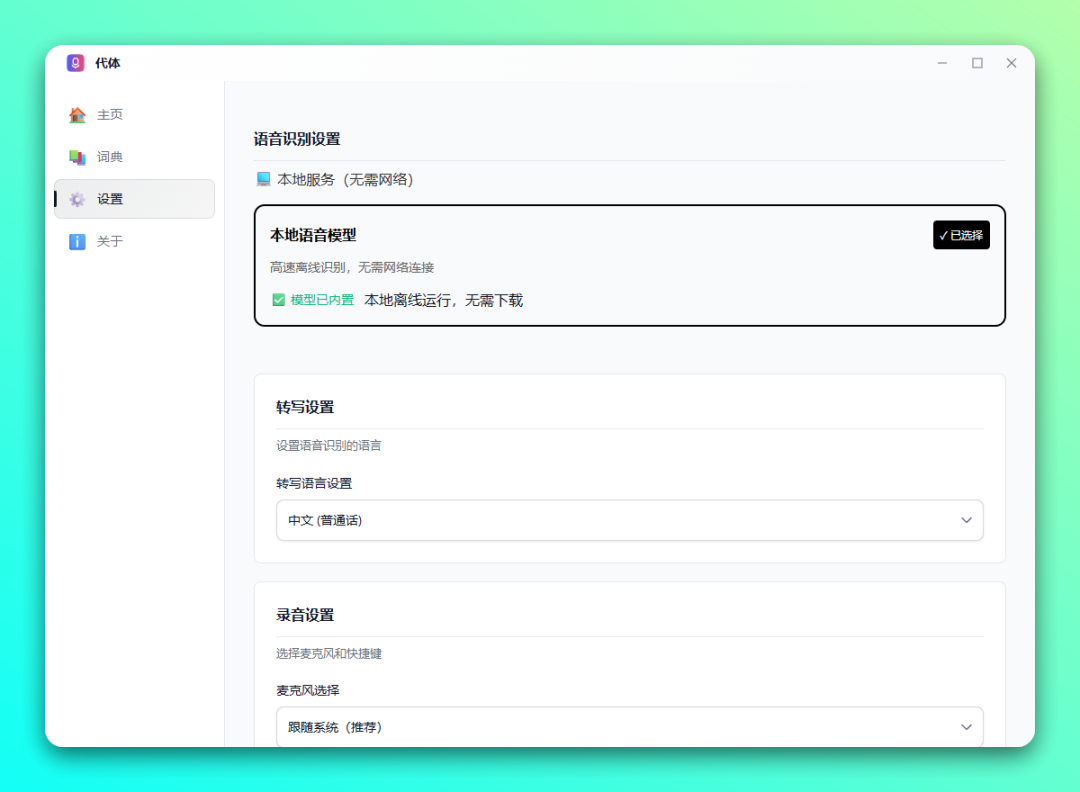The width and height of the screenshot is (1080, 792).
Task: Click the blue info icon beside 关于
Action: (x=77, y=241)
